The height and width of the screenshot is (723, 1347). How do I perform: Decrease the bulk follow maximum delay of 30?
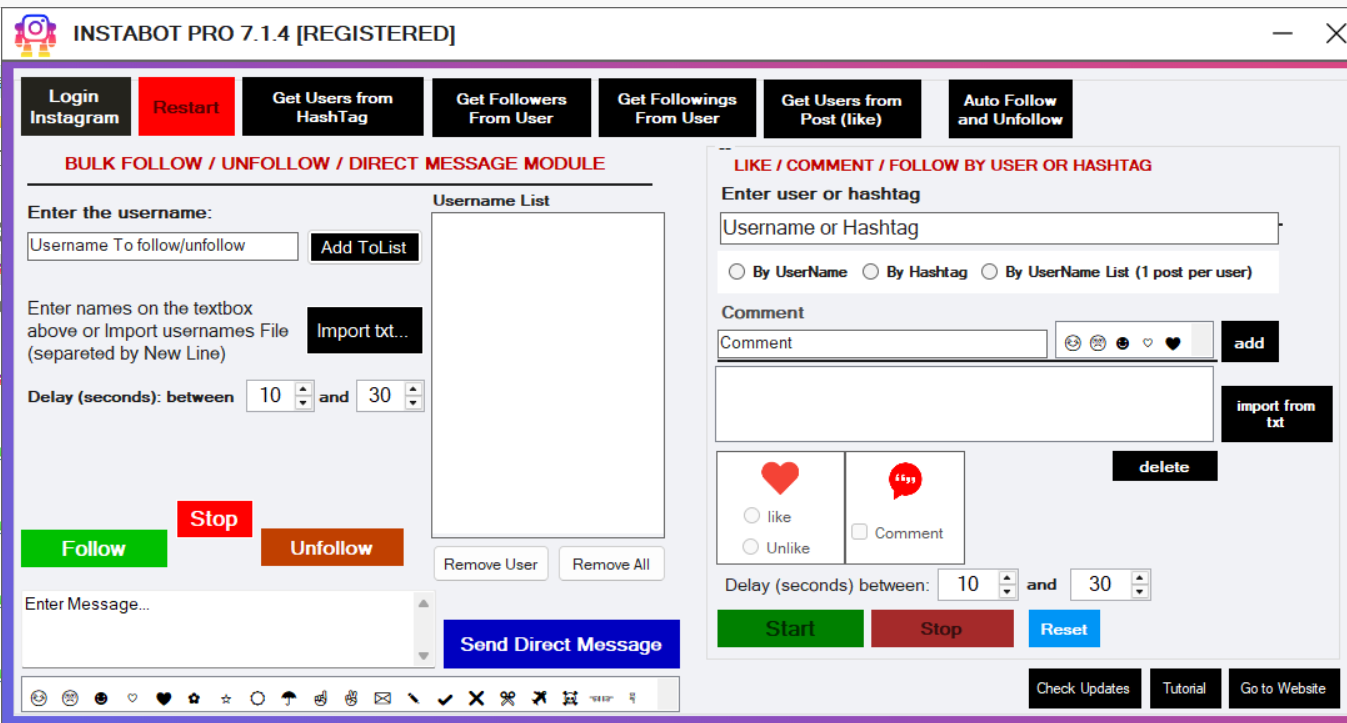point(414,403)
